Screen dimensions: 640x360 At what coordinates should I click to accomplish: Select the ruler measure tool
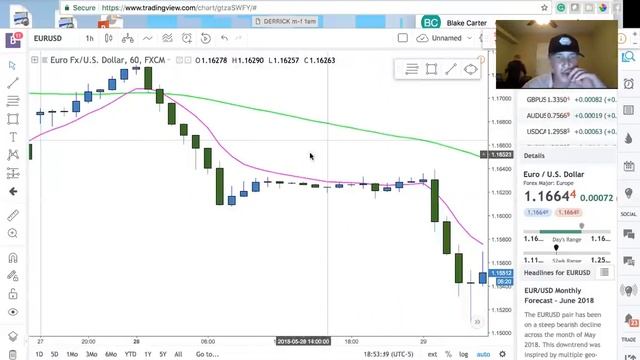click(13, 215)
